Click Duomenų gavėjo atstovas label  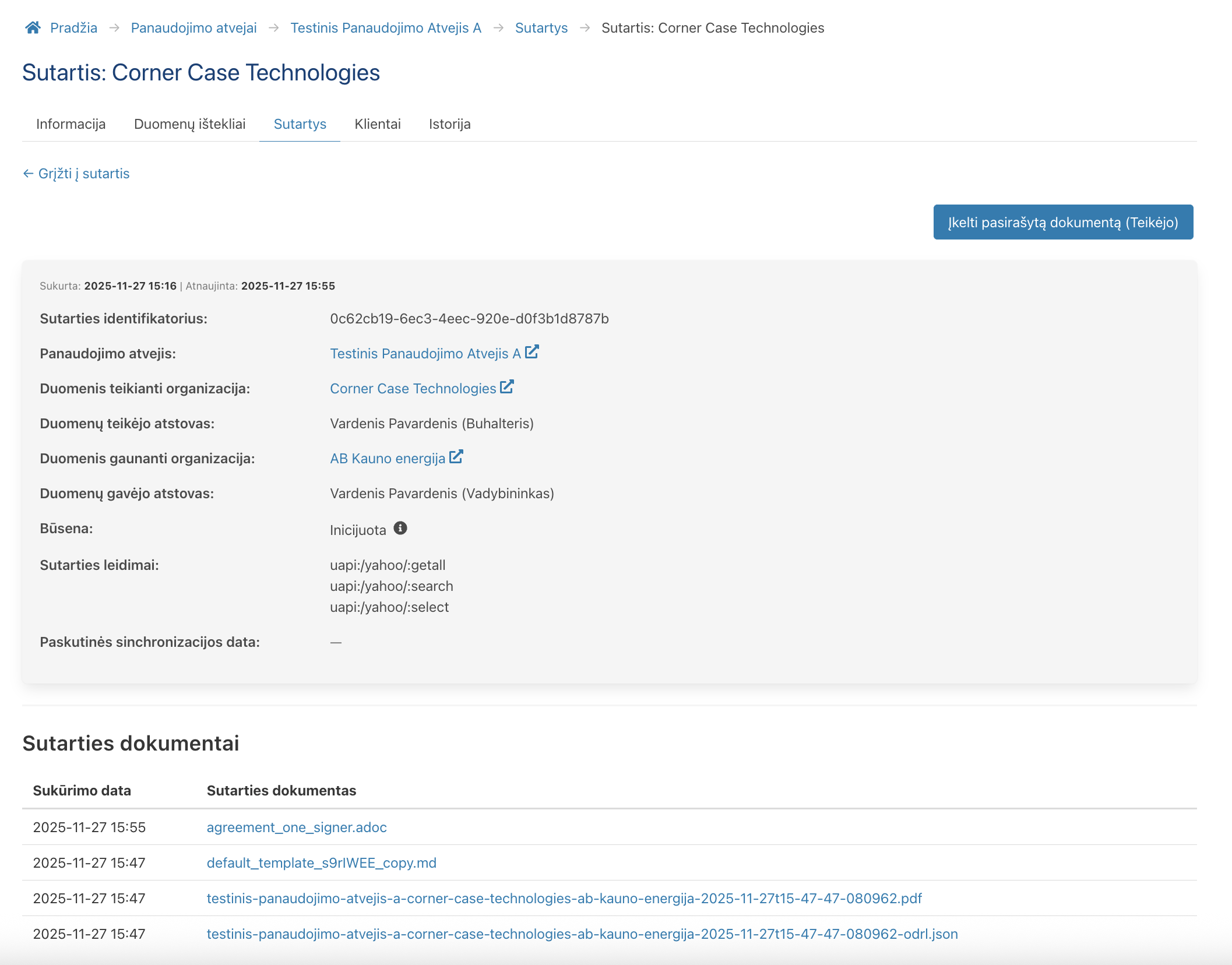pos(126,494)
